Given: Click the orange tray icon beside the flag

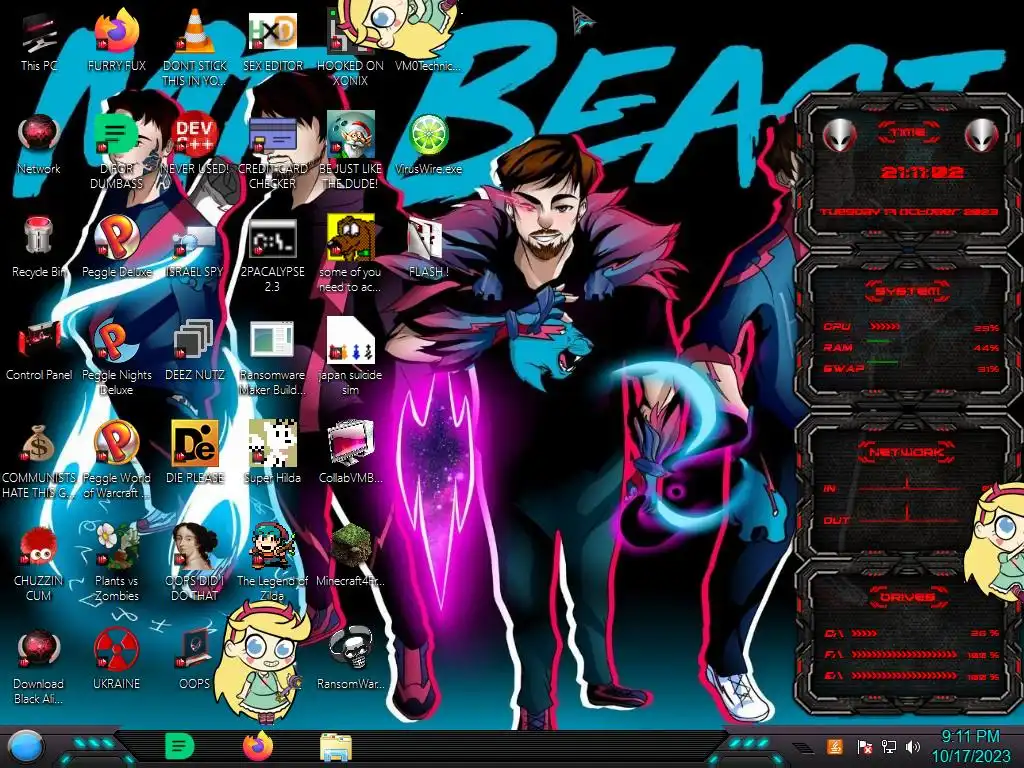Looking at the screenshot, I should coord(835,746).
